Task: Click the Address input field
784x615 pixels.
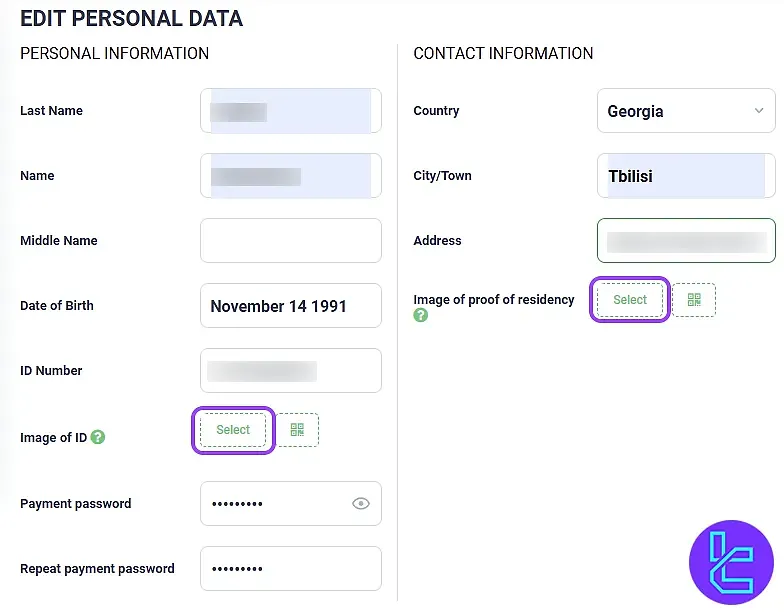Action: tap(685, 241)
